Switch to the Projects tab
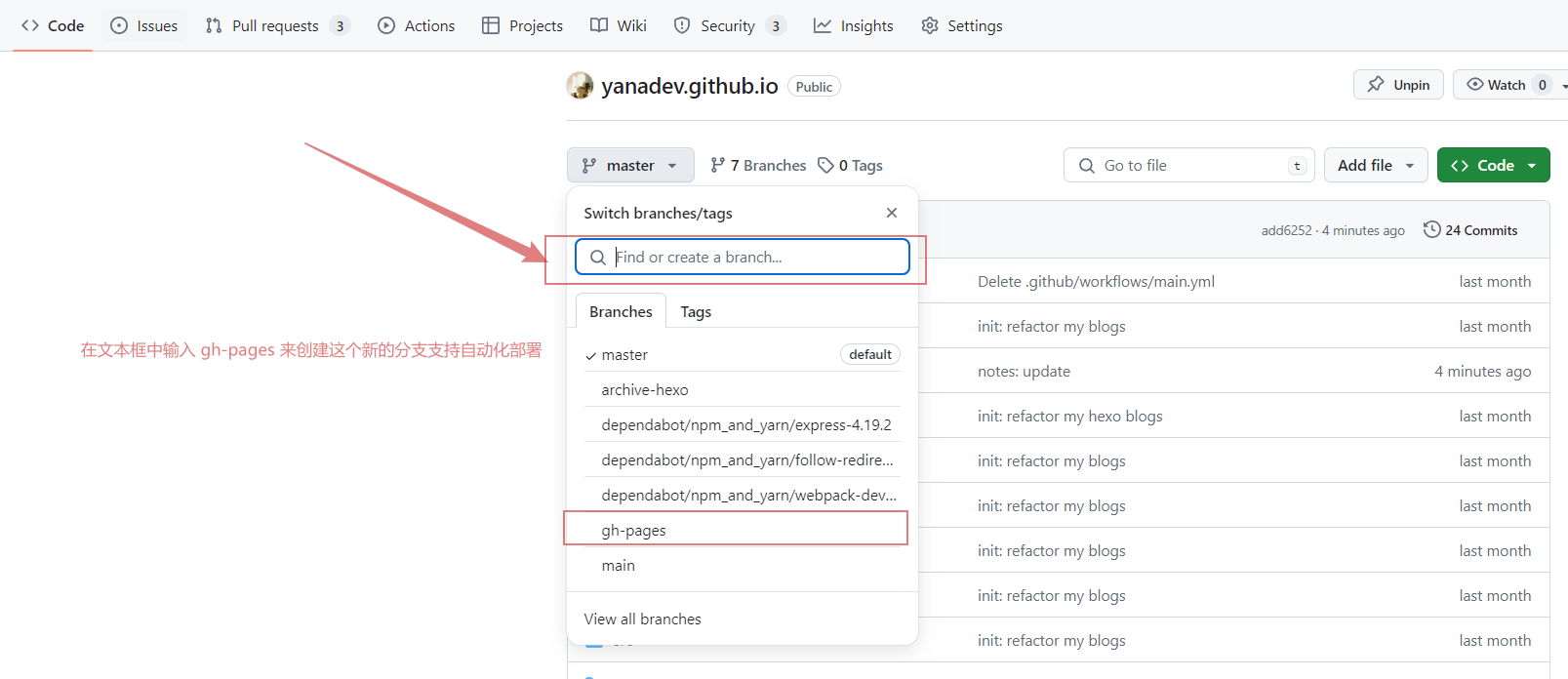This screenshot has width=1568, height=679. [x=523, y=25]
